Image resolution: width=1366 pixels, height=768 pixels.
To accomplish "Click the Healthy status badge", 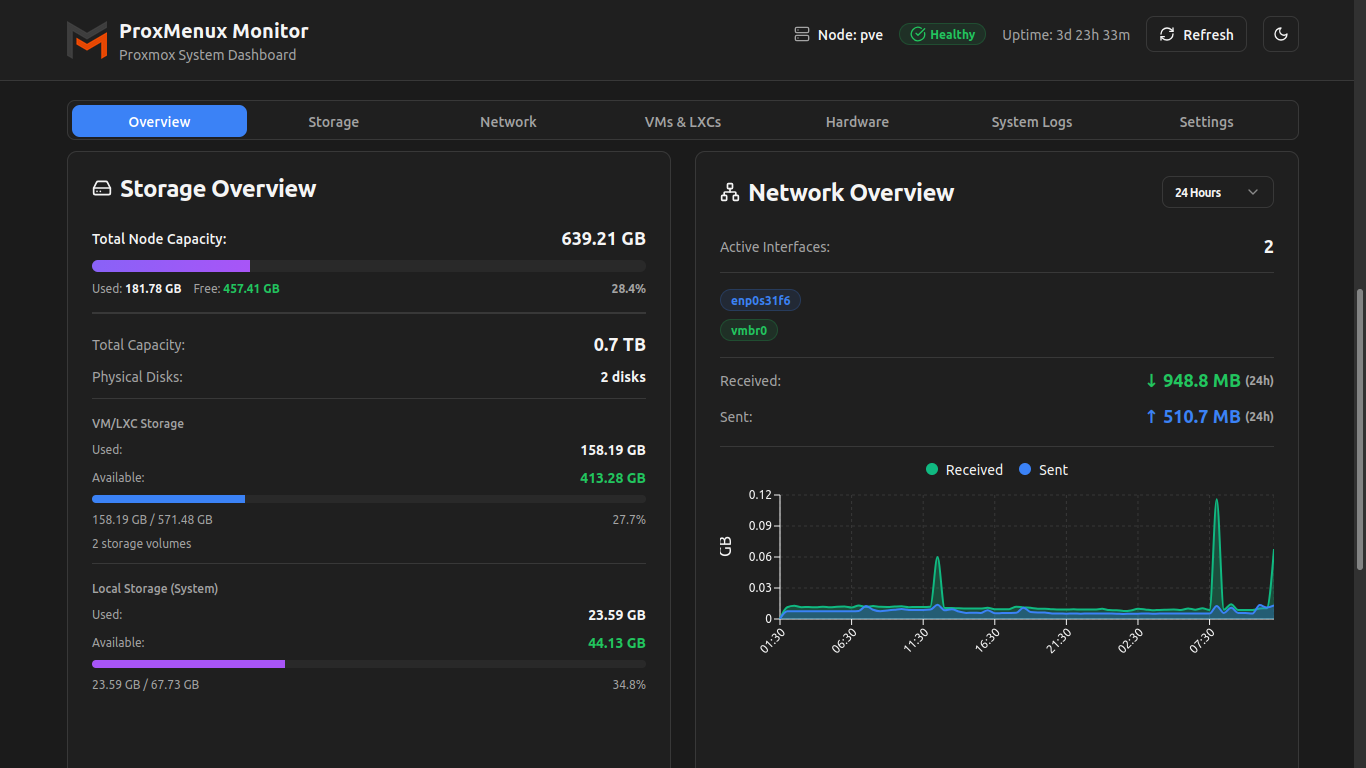I will 942,35.
